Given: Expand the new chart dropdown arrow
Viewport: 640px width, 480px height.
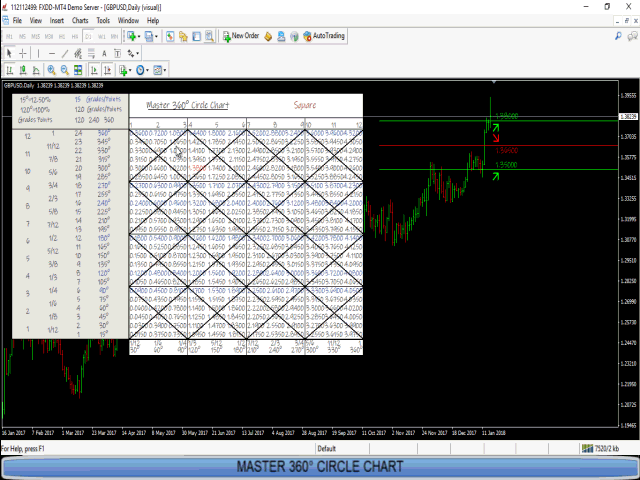Looking at the screenshot, I should [139, 36].
